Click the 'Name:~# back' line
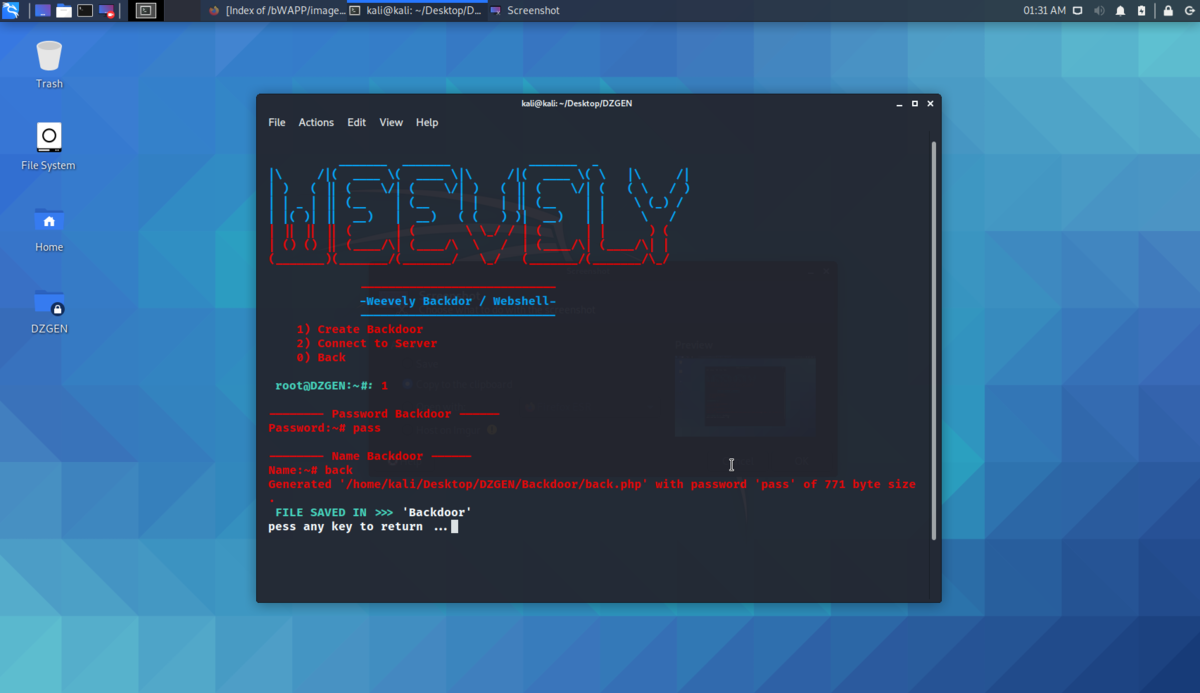This screenshot has width=1200, height=693. pos(310,470)
